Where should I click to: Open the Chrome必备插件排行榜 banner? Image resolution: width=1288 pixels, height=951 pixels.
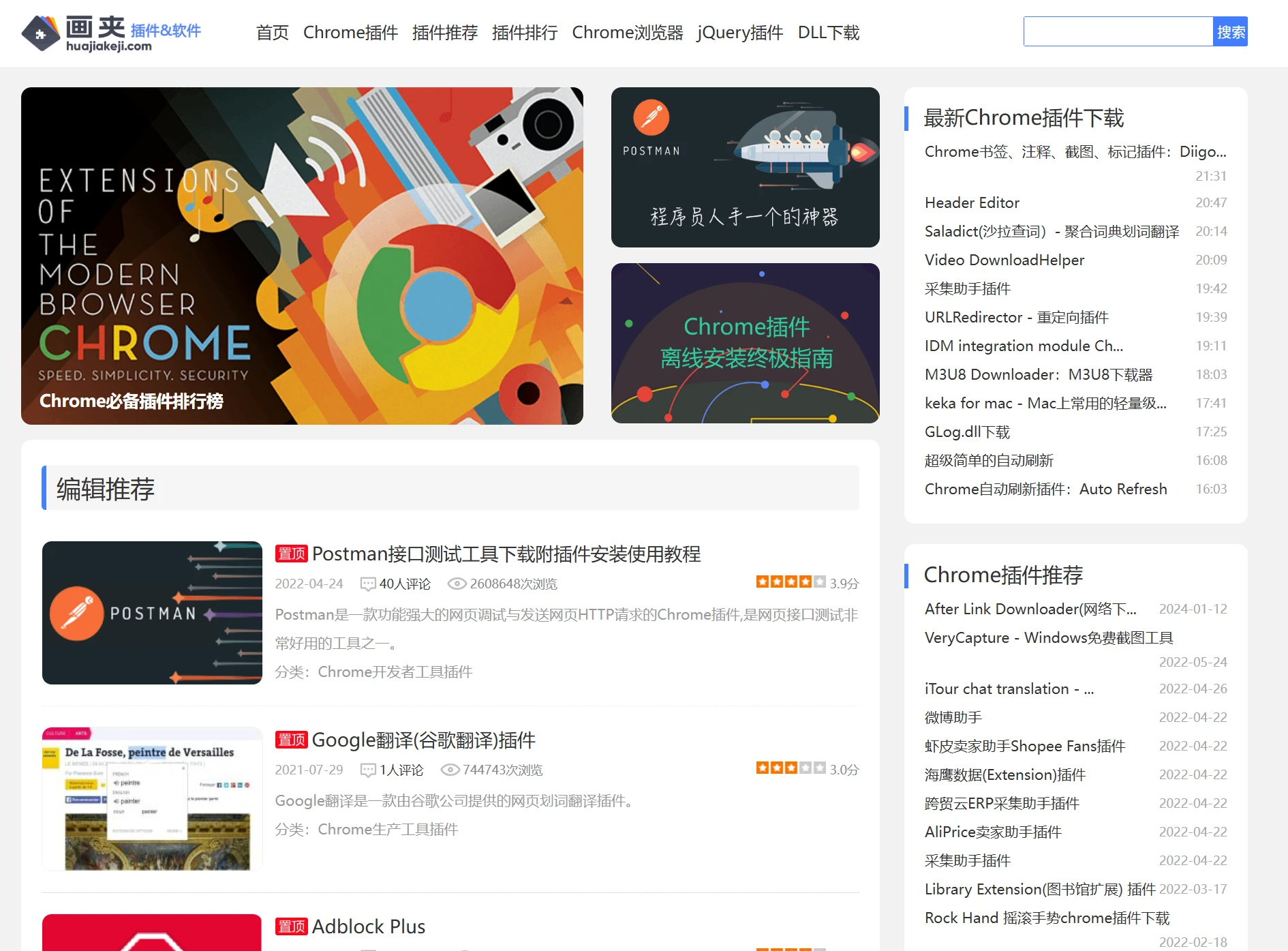302,256
